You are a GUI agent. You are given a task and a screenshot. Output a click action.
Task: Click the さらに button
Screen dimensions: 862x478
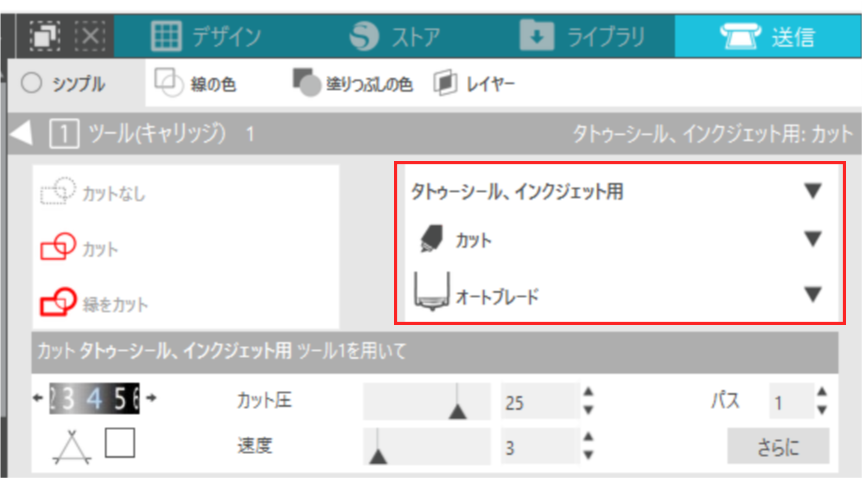click(x=778, y=447)
